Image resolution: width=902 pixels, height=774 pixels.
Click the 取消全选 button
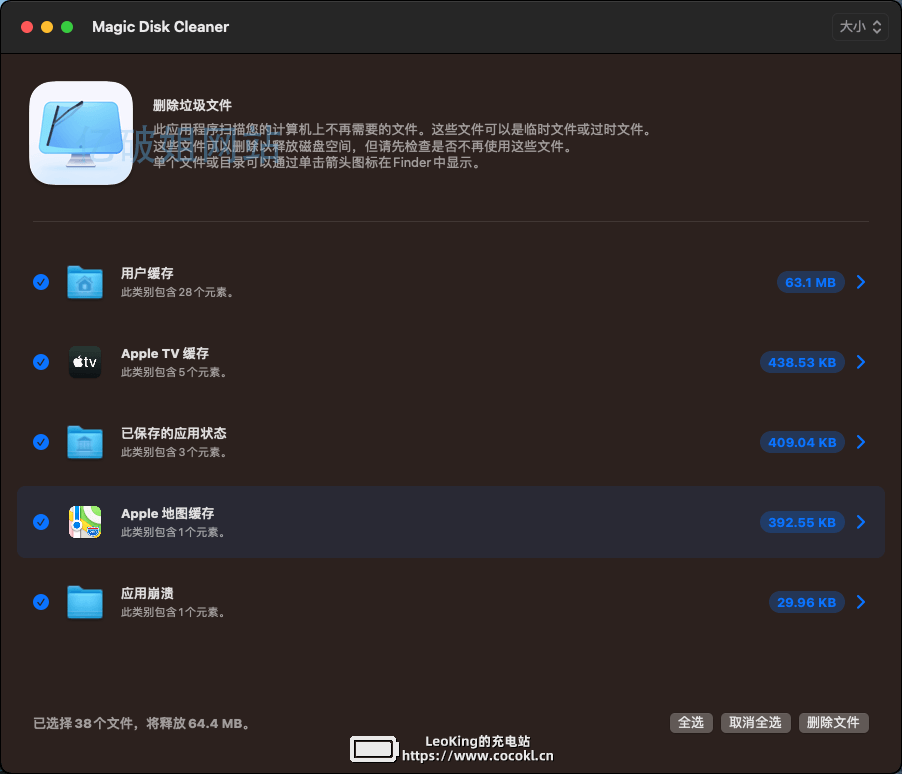[755, 723]
